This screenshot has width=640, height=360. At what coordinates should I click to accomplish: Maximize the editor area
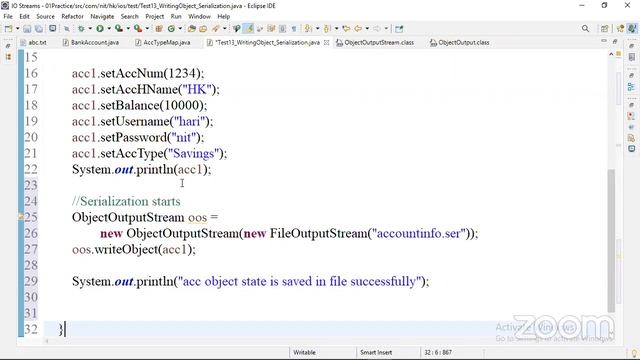coord(615,41)
